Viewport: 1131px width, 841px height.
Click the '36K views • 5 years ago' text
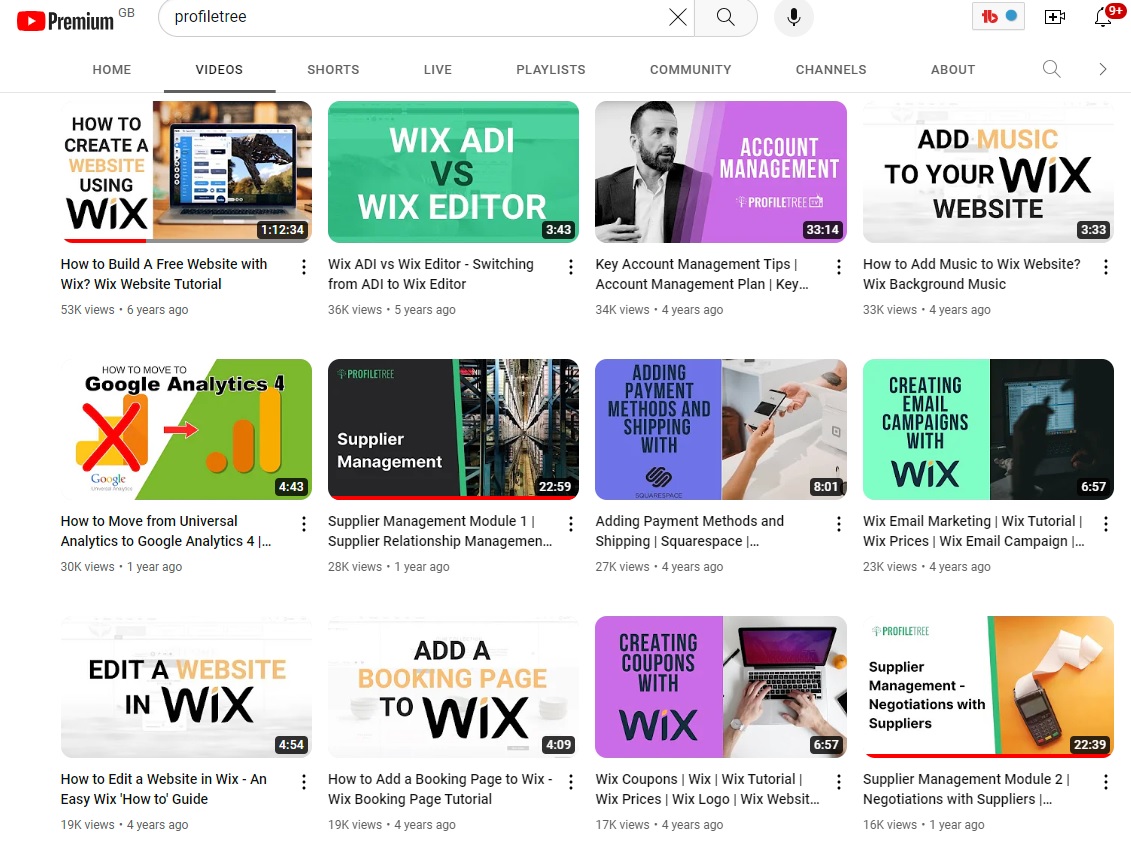(x=392, y=309)
